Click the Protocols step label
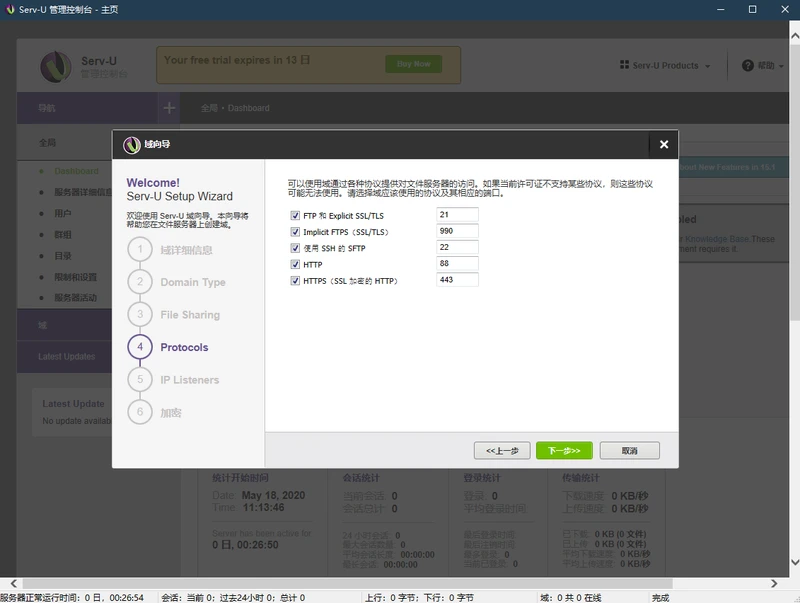Screen dimensions: 800x603 coord(184,347)
